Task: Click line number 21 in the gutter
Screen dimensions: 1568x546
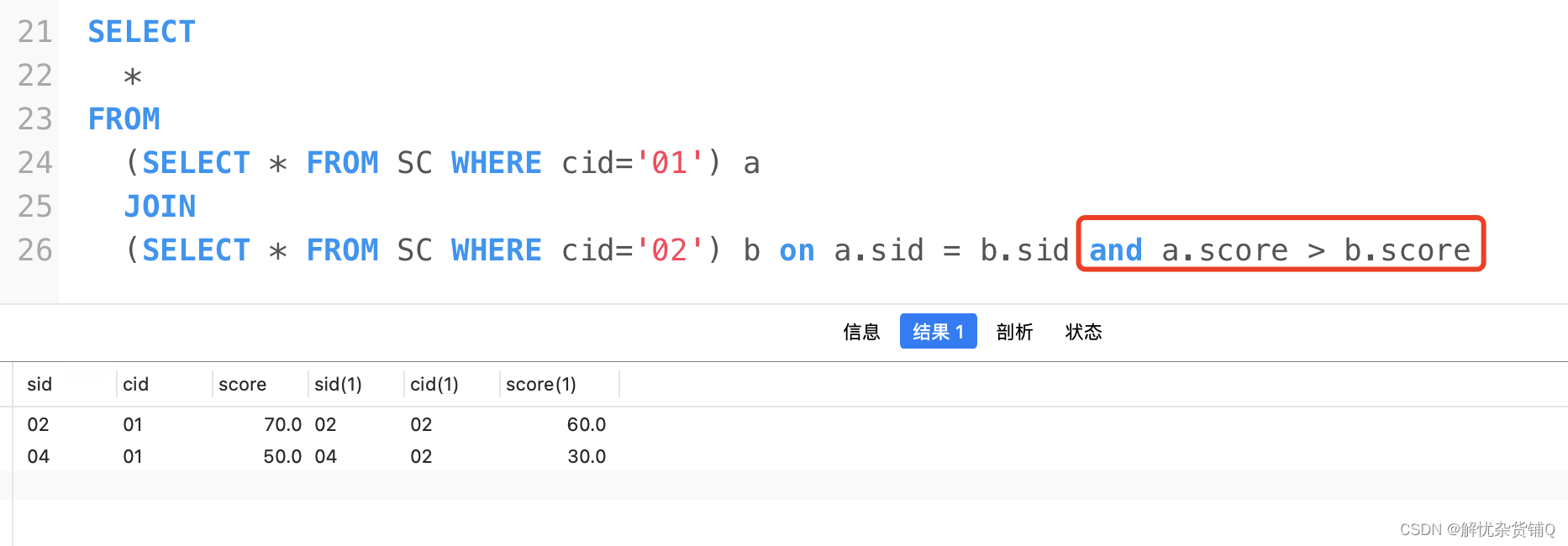Action: [x=34, y=32]
